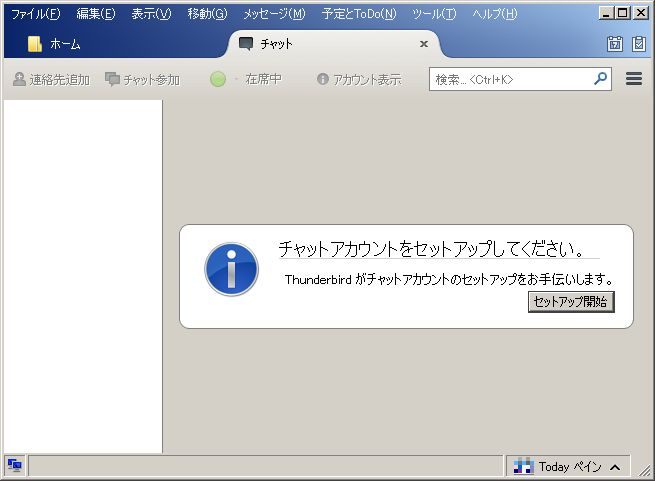655x481 pixels.
Task: Minimize the Thunderbird window
Action: 606,13
